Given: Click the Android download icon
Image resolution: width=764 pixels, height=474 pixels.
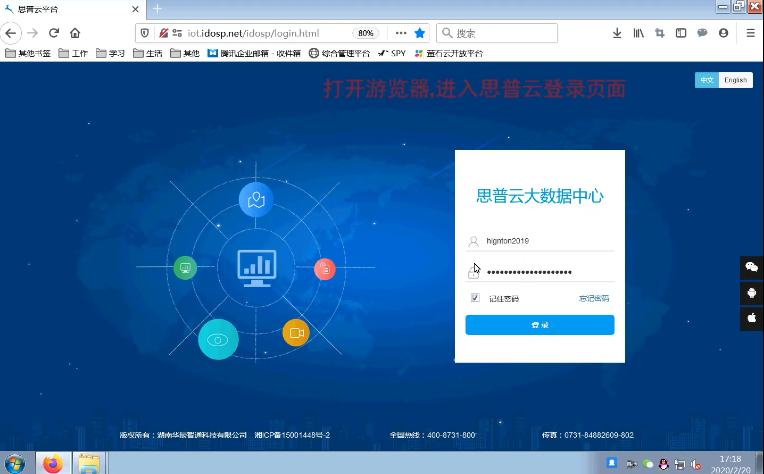Looking at the screenshot, I should click(x=751, y=293).
